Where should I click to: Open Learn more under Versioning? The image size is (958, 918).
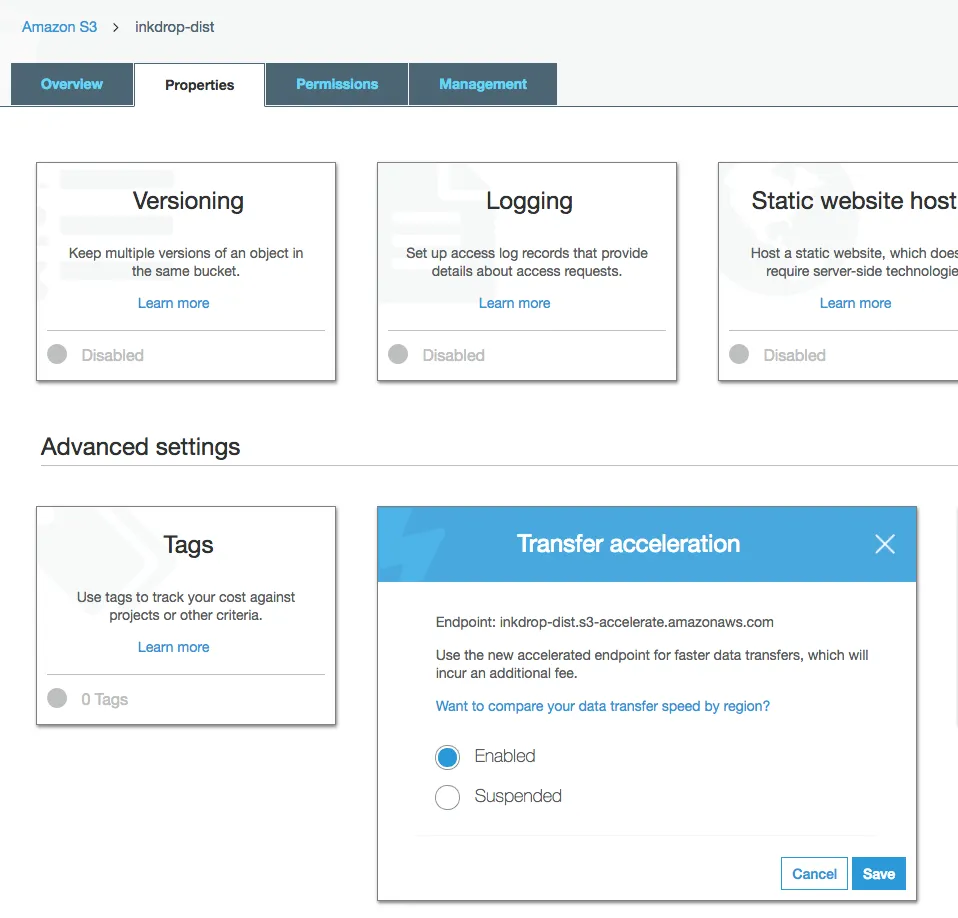[x=174, y=303]
